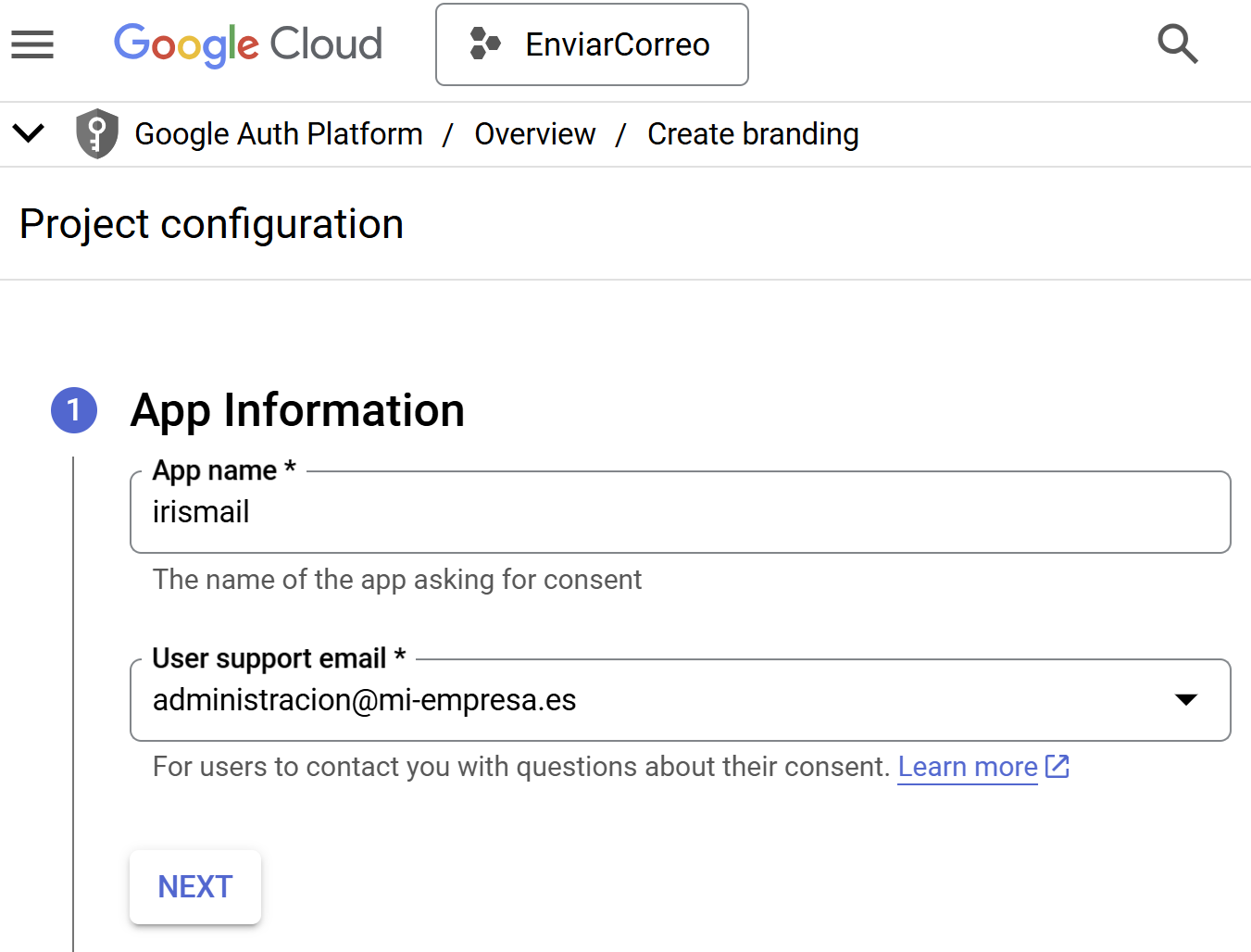Viewport: 1251px width, 952px height.
Task: Click the external link icon after Learn more
Action: coord(1057,767)
